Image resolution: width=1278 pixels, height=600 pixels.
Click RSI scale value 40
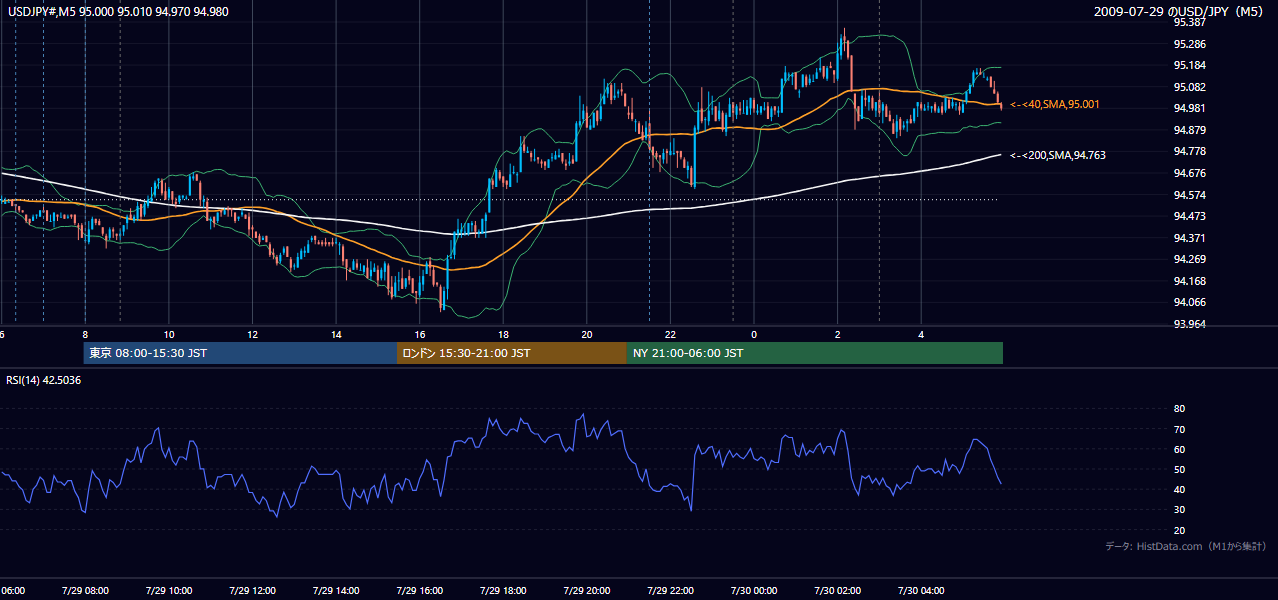[1179, 490]
